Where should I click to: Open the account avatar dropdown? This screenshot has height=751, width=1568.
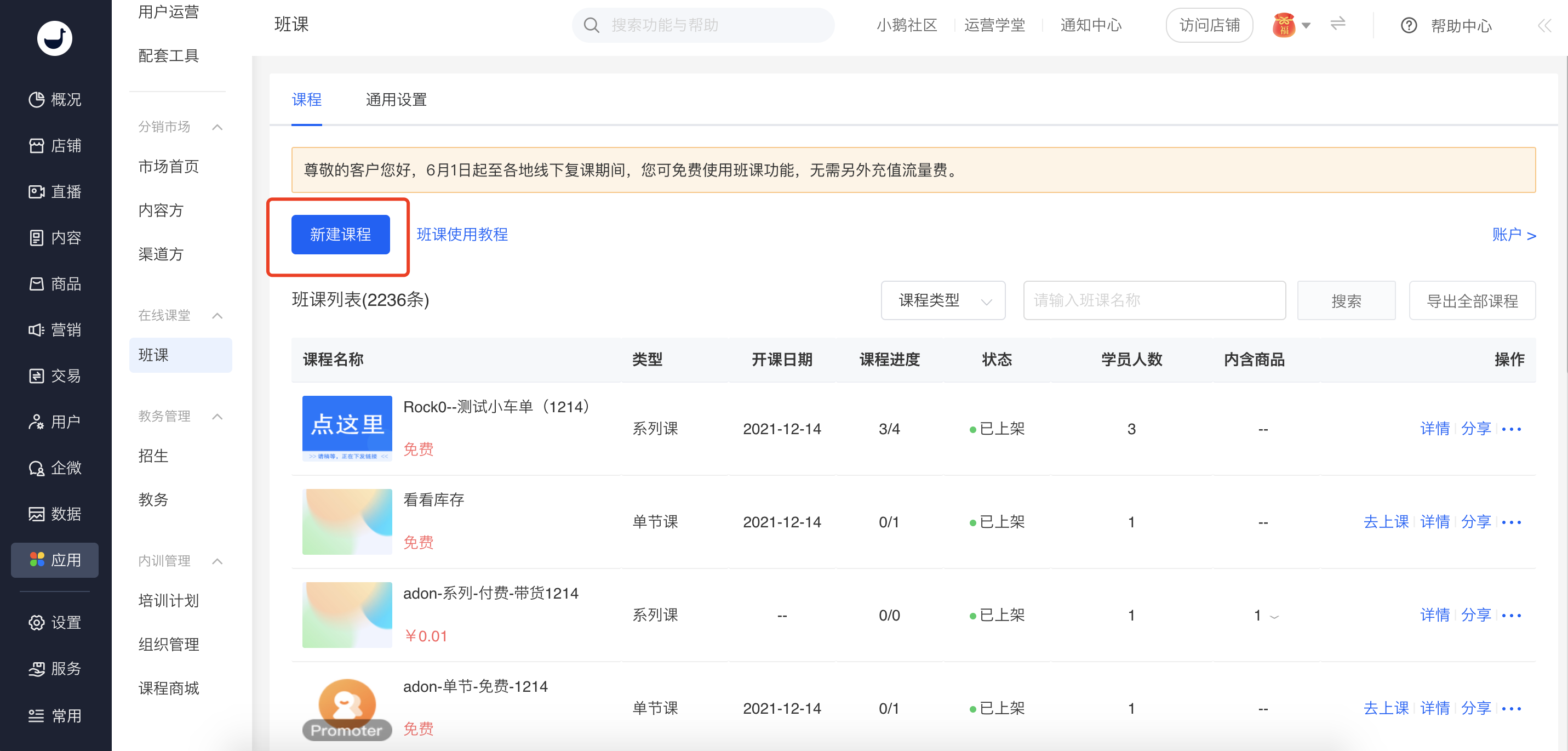[x=1292, y=26]
